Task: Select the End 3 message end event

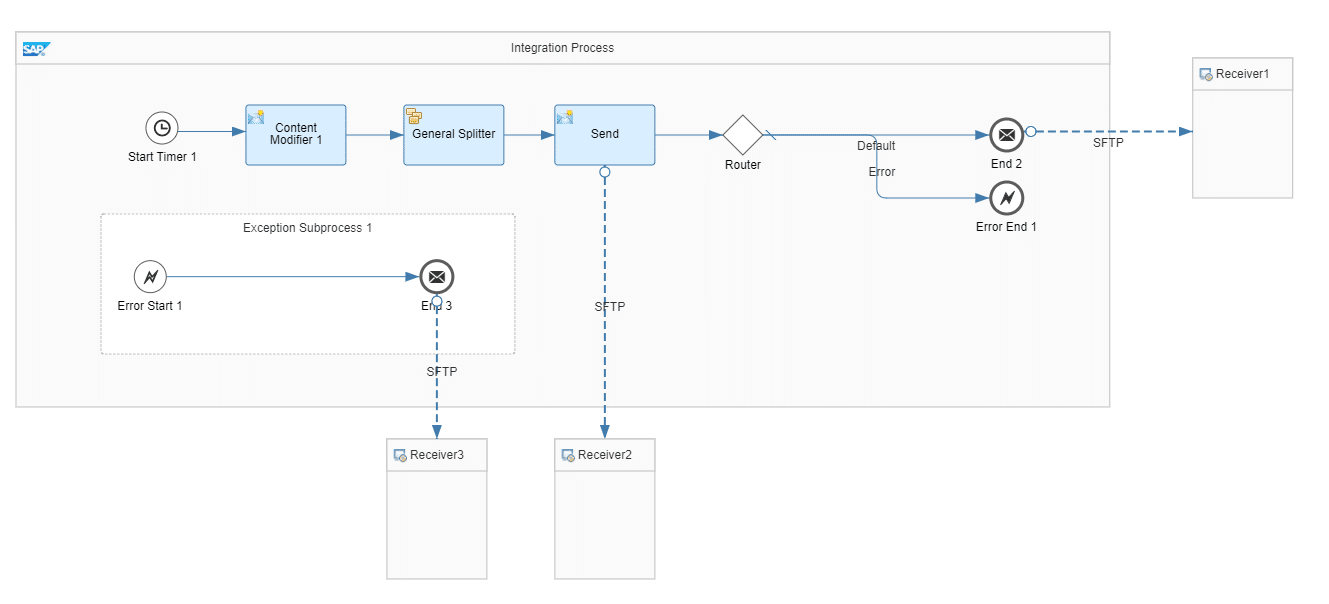Action: click(x=437, y=277)
